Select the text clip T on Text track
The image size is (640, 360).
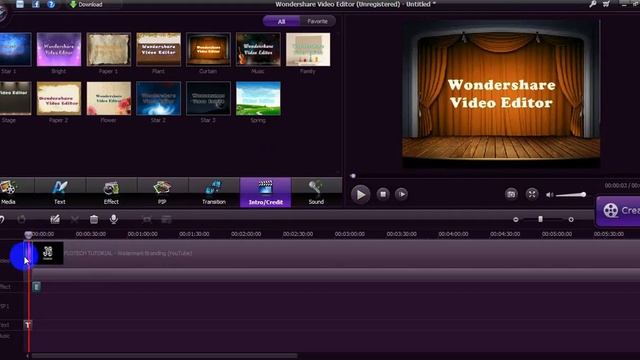[x=27, y=325]
